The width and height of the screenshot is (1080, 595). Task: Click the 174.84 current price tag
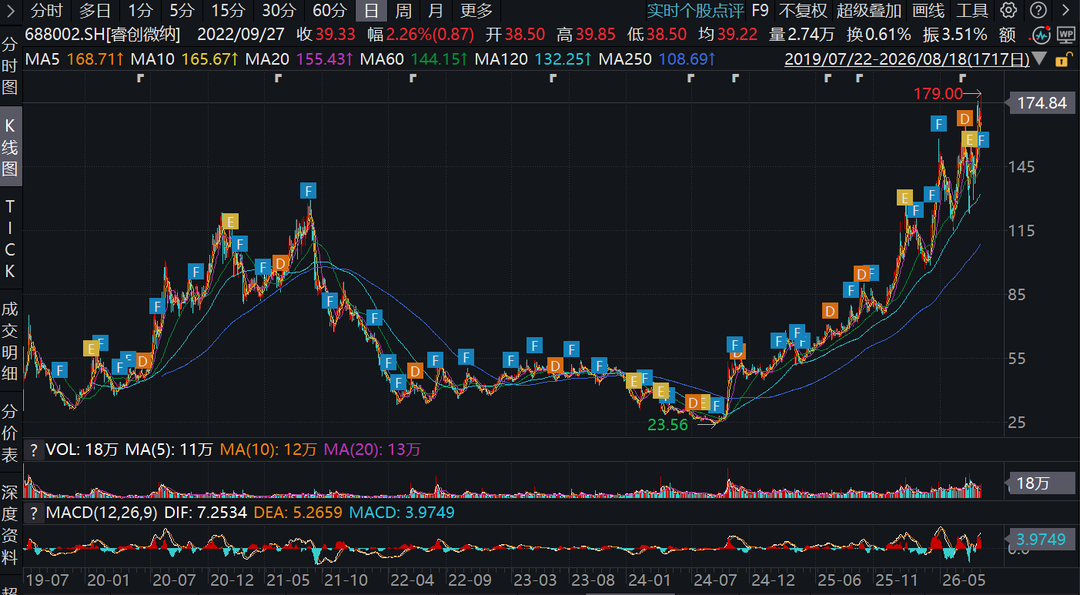coord(1042,103)
